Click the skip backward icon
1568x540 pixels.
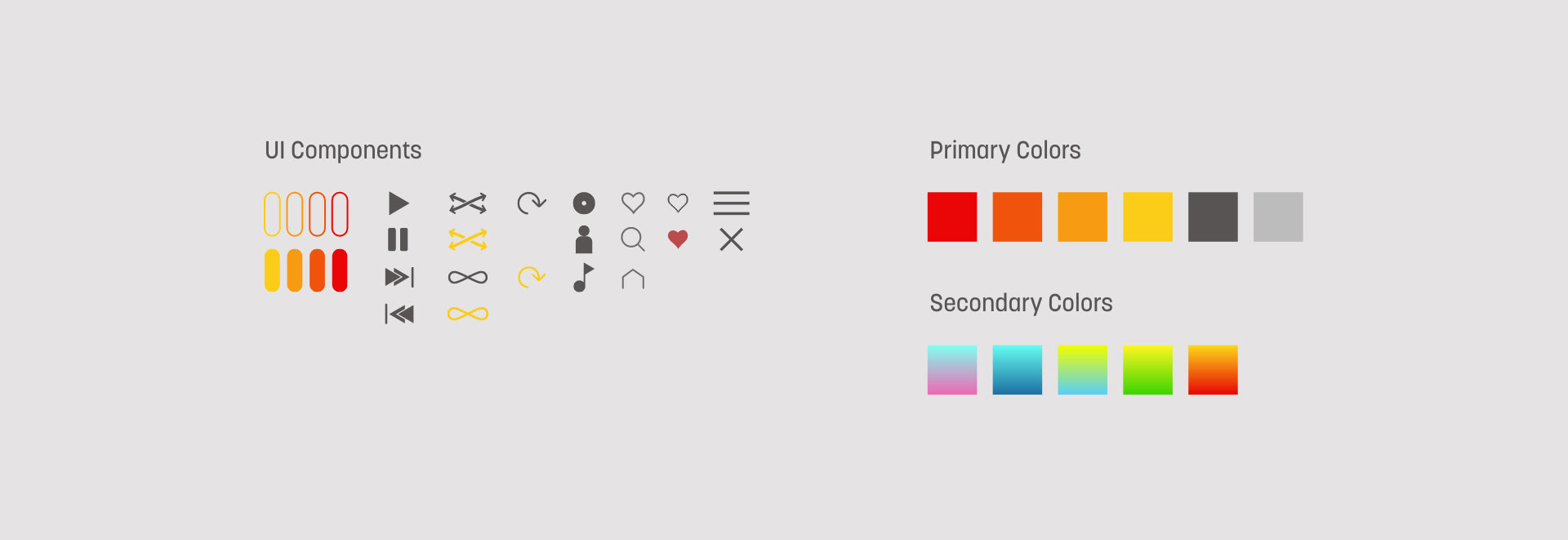pyautogui.click(x=399, y=314)
